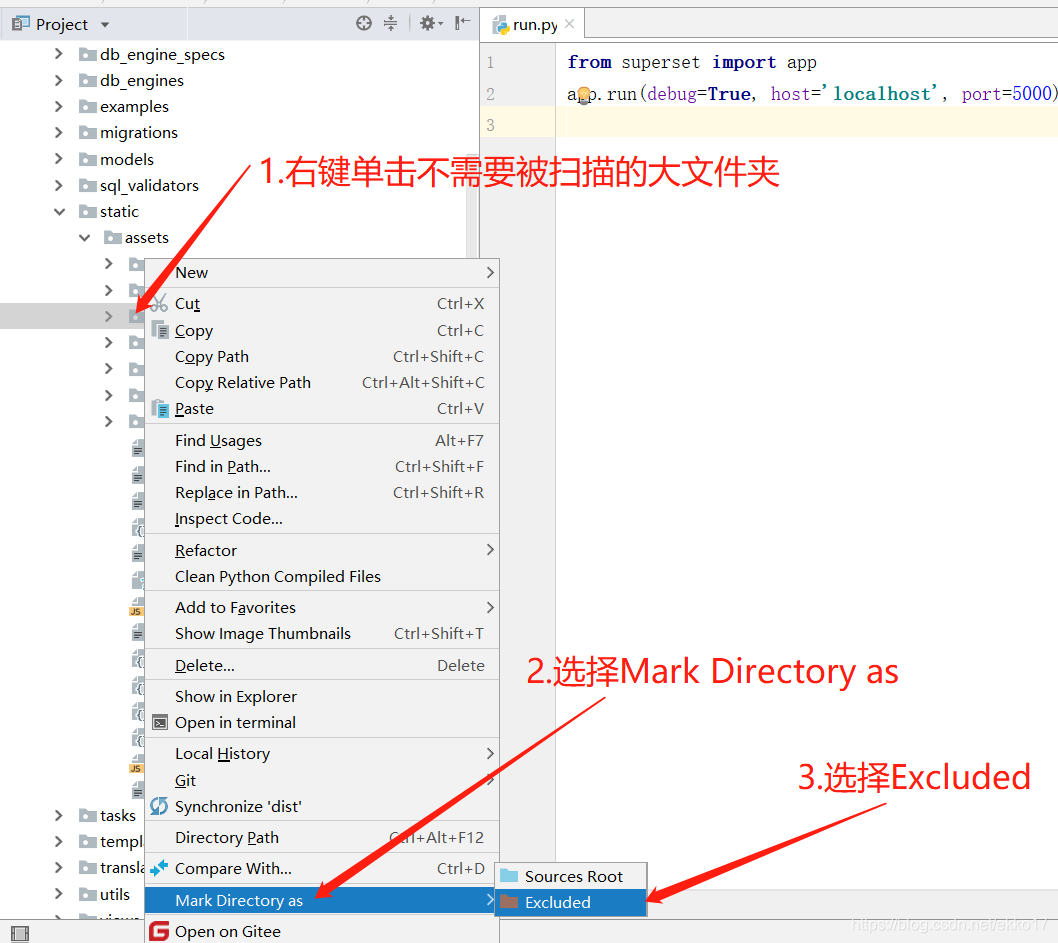Choose Delete... from context menu
The width and height of the screenshot is (1058, 943).
[x=323, y=665]
